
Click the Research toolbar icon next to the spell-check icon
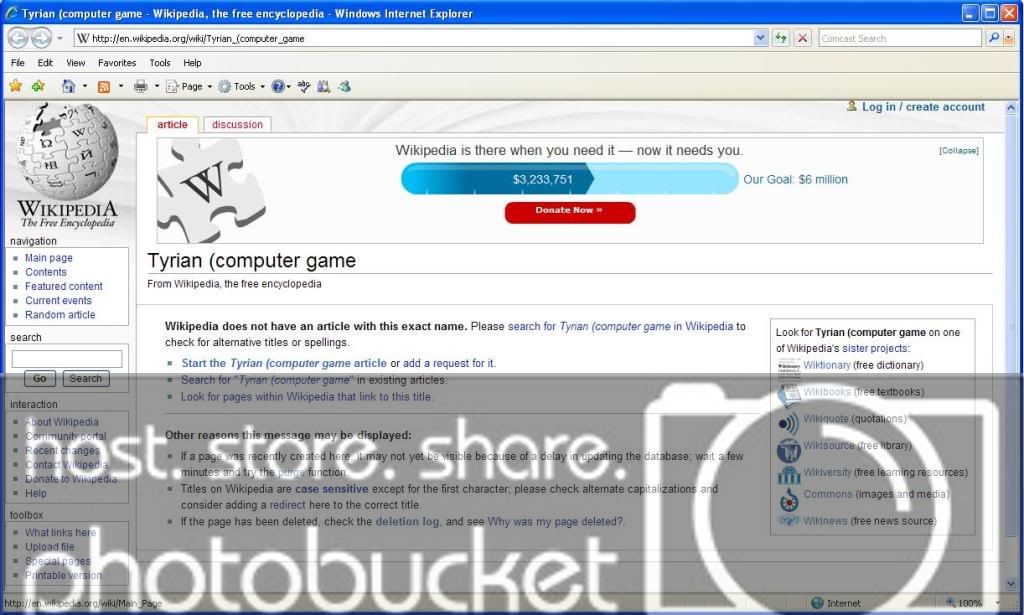tap(324, 86)
